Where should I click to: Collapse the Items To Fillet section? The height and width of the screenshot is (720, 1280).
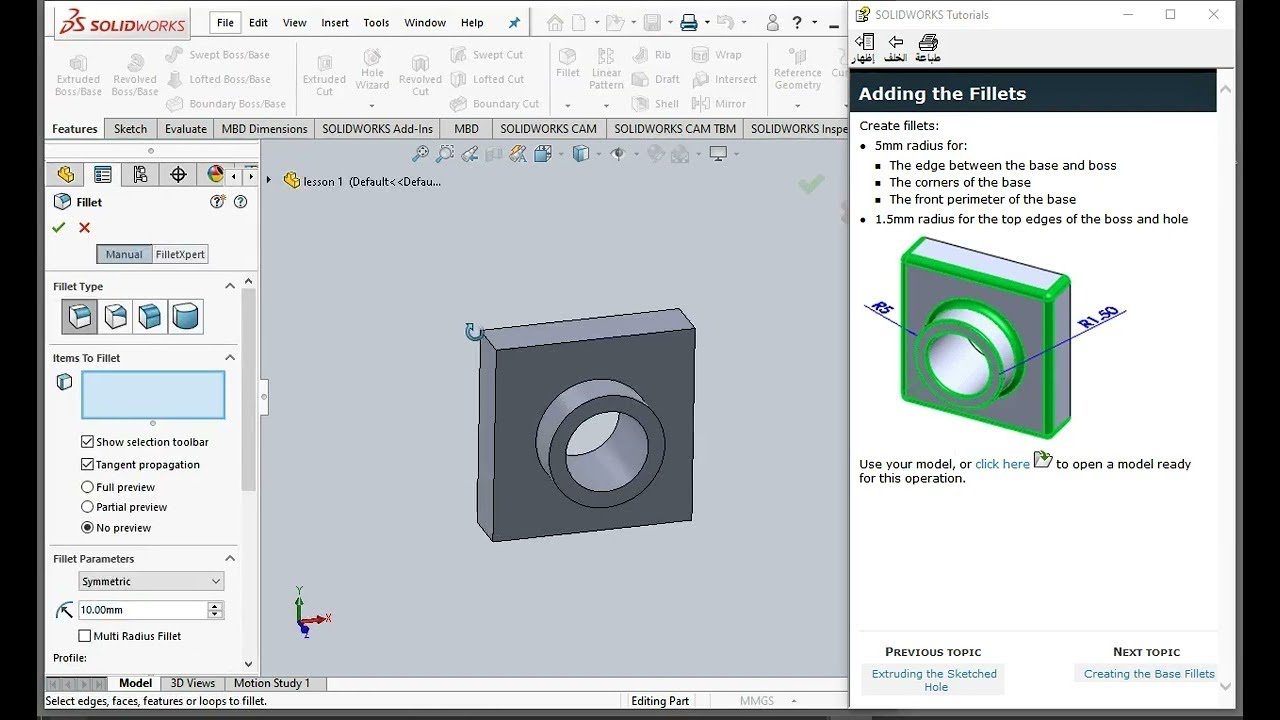pos(230,358)
